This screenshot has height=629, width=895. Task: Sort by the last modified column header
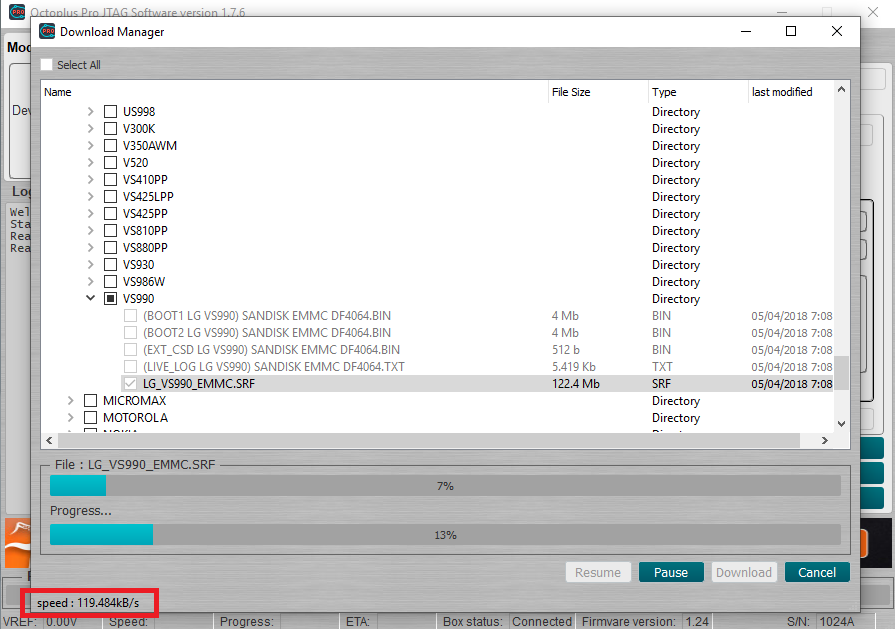click(791, 92)
